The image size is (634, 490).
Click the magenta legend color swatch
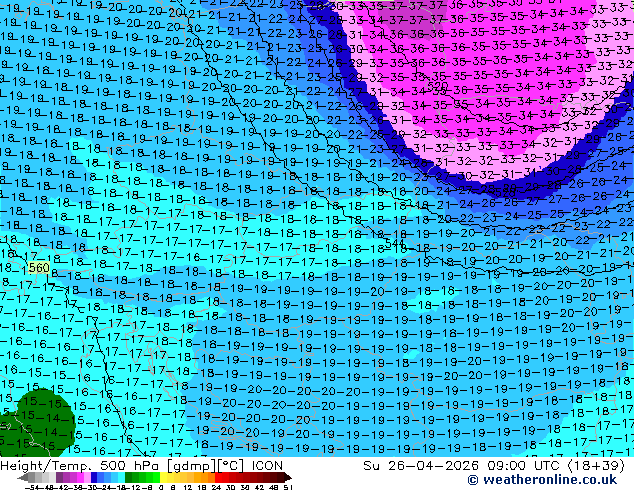pyautogui.click(x=80, y=477)
